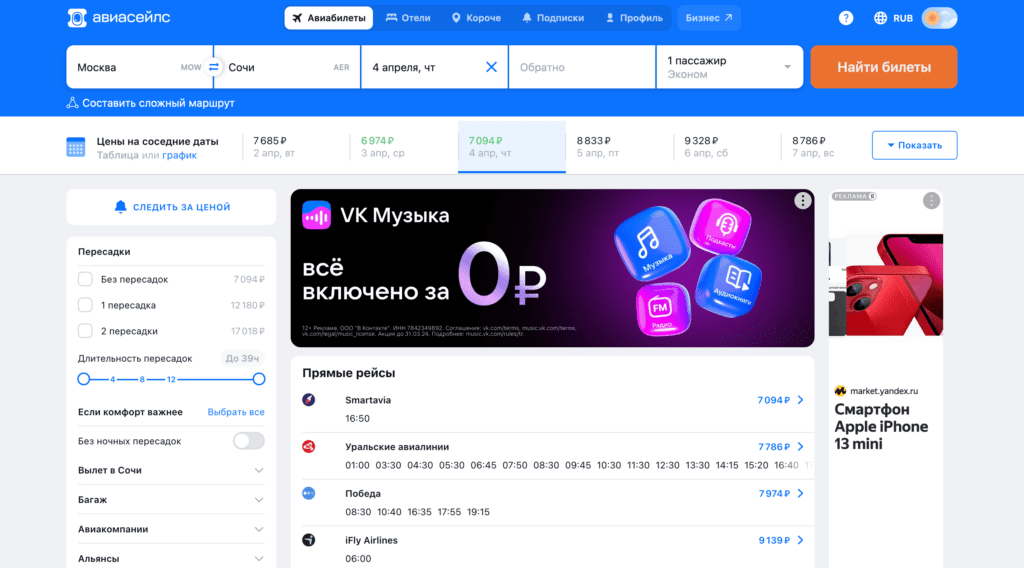Select 3 апр price 6 974 ₽

pos(404,146)
